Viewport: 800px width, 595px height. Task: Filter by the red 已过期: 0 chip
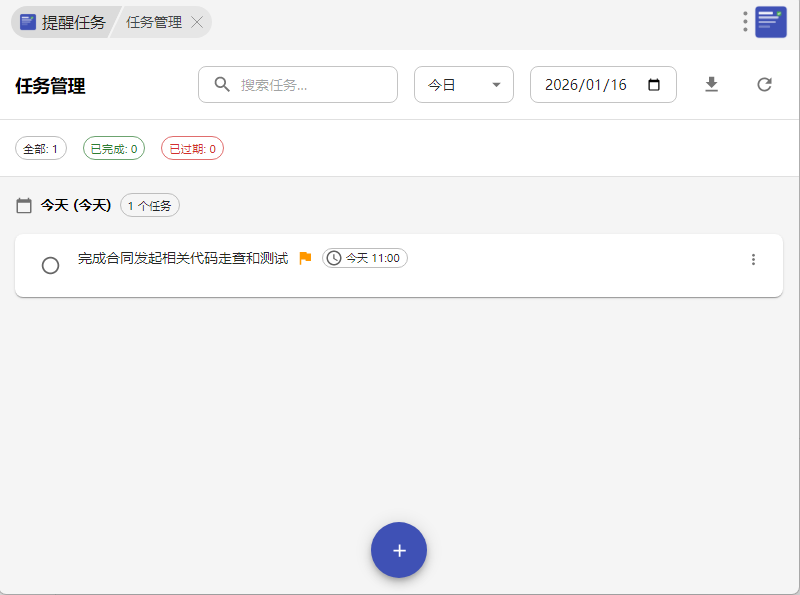pyautogui.click(x=192, y=149)
